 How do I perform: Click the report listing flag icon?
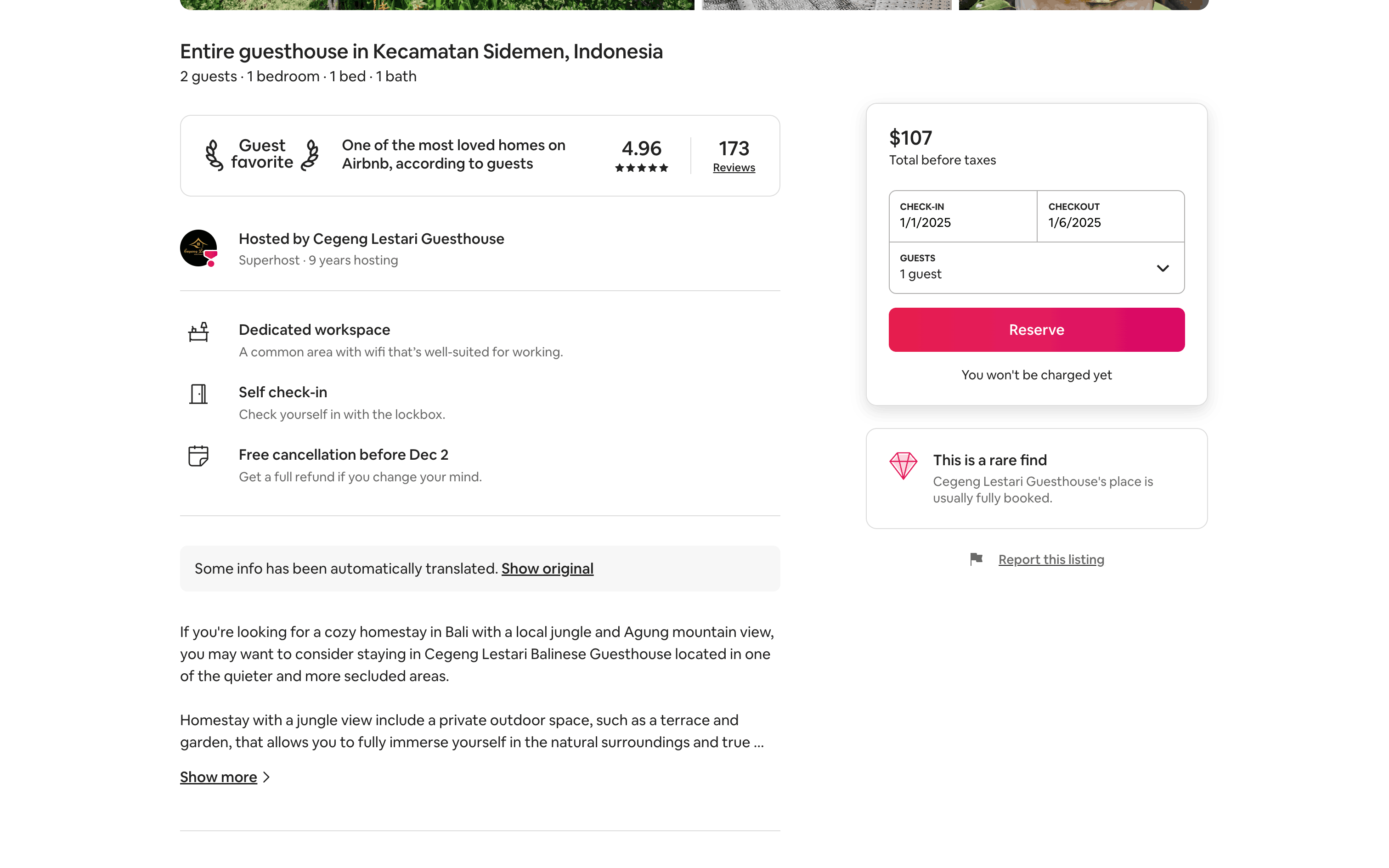click(976, 559)
